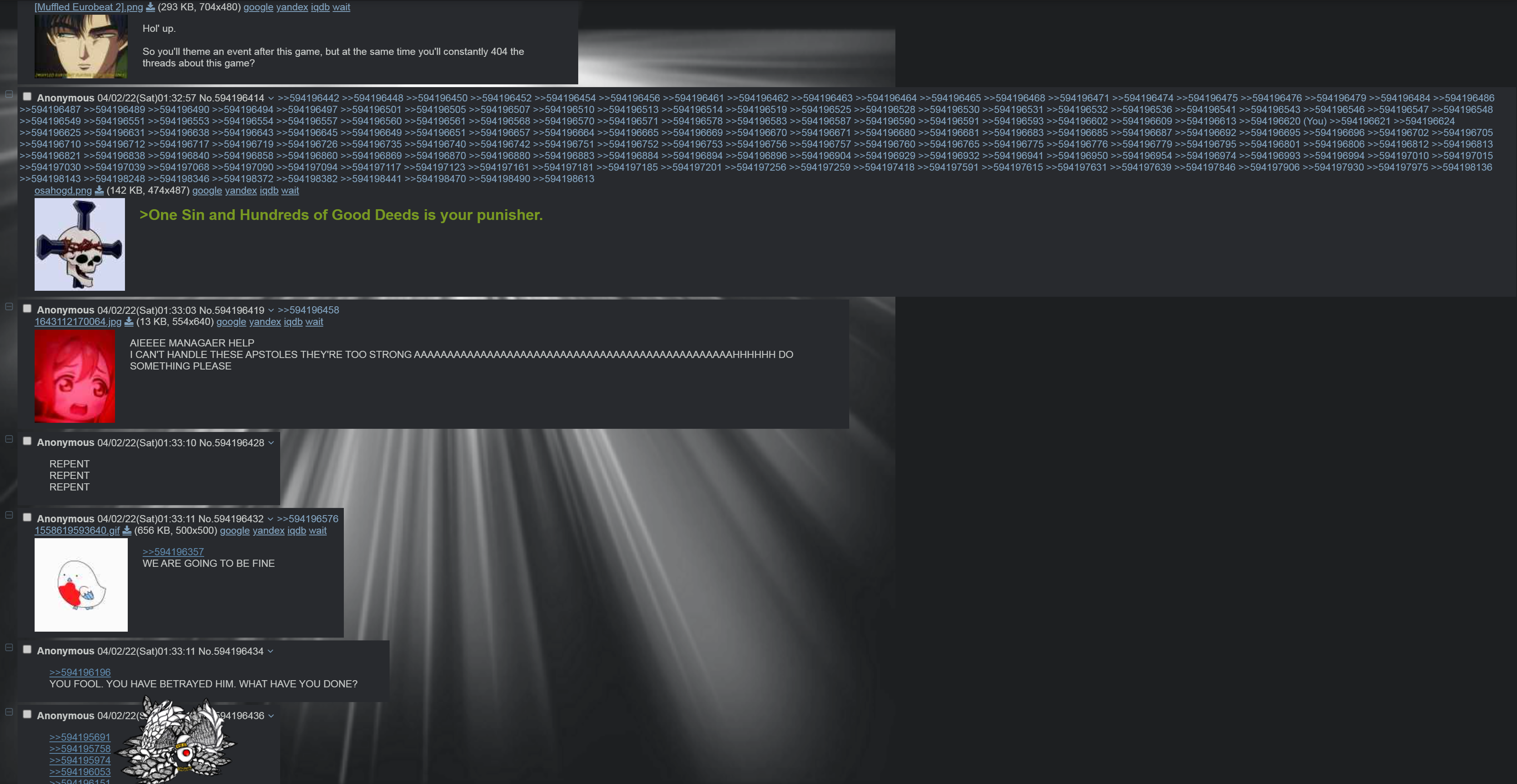Click post number No.594196434

tap(232, 651)
